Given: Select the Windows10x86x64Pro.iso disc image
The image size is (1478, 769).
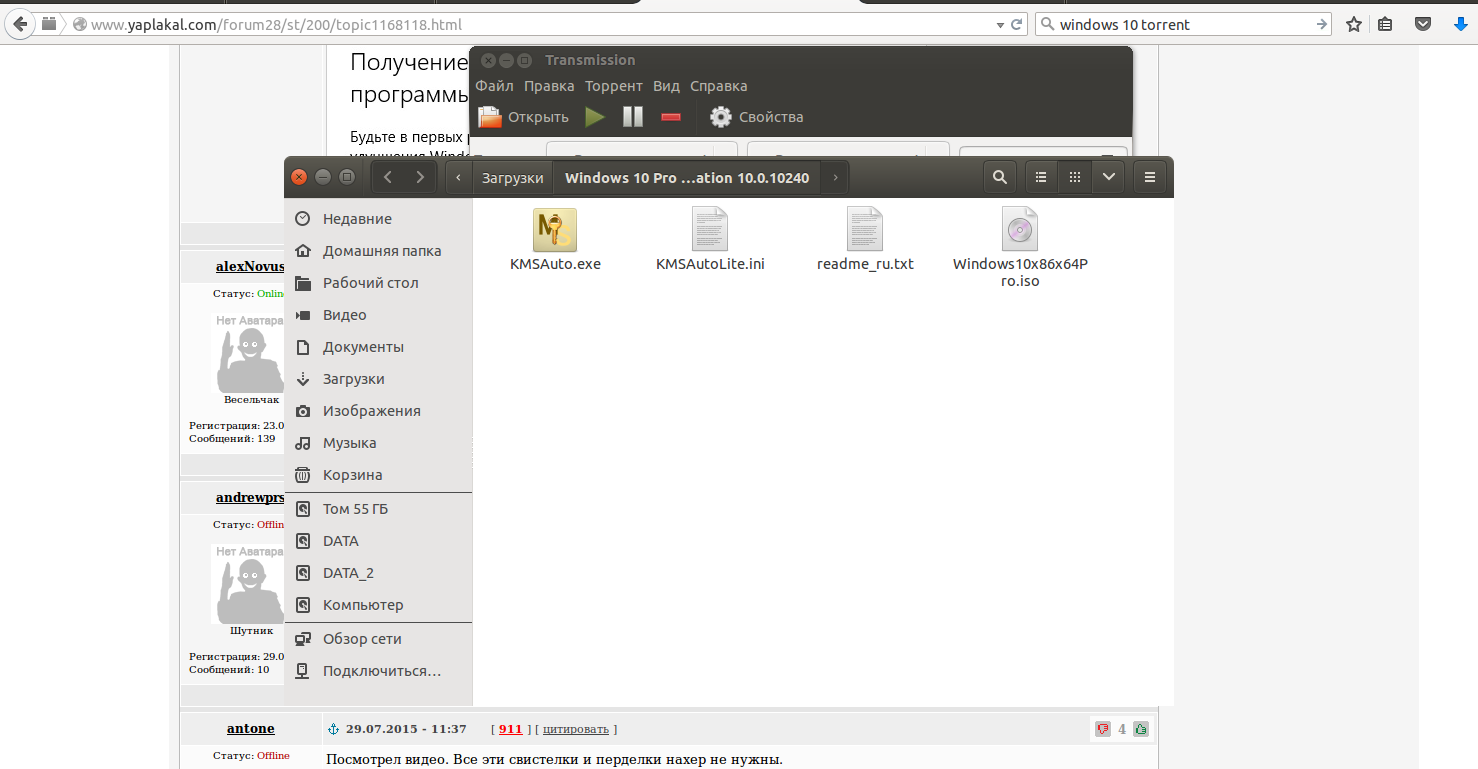Looking at the screenshot, I should pos(1020,249).
